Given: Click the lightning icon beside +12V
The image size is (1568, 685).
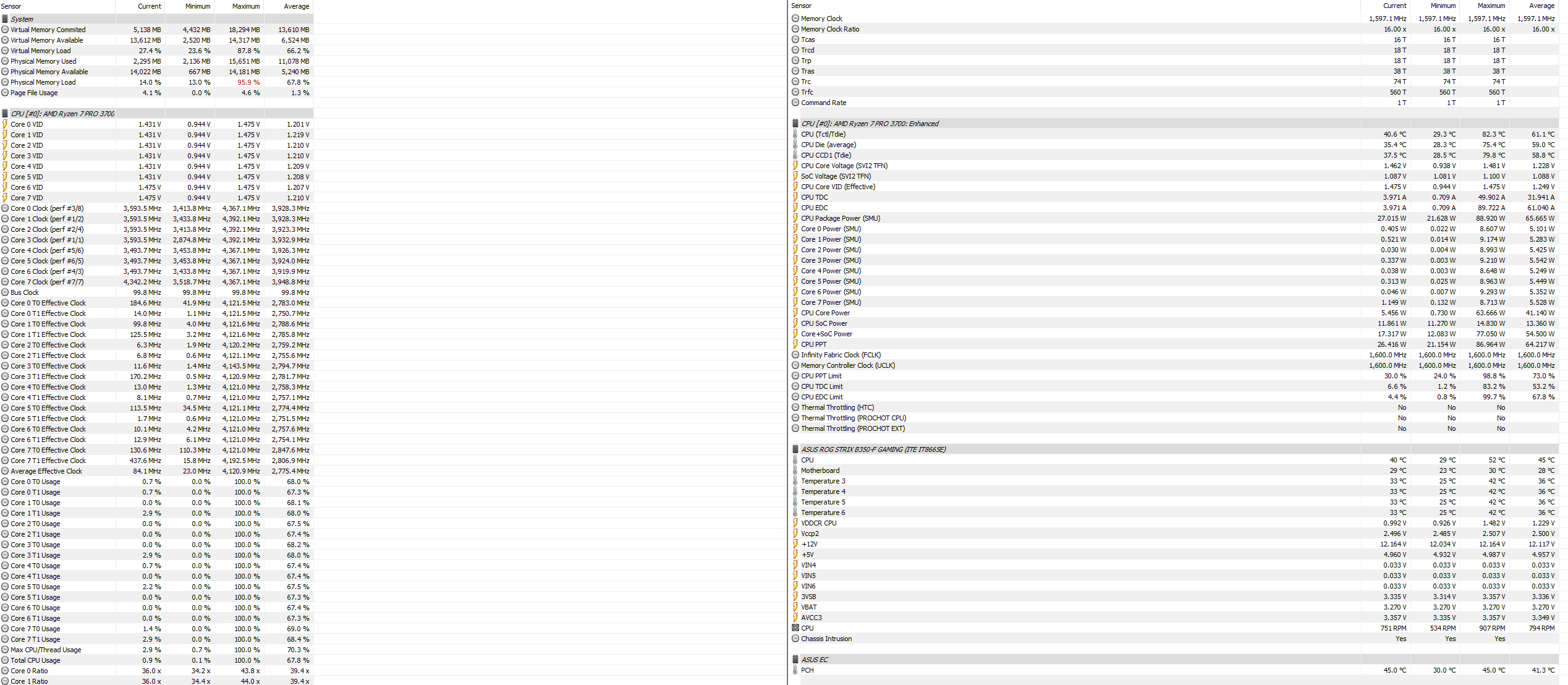Looking at the screenshot, I should pyautogui.click(x=795, y=544).
